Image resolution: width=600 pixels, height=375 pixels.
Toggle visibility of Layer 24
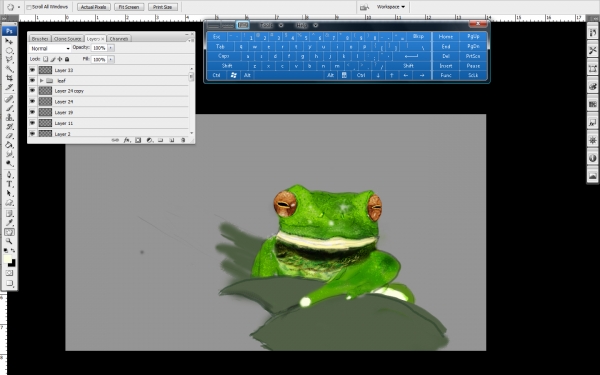32,101
